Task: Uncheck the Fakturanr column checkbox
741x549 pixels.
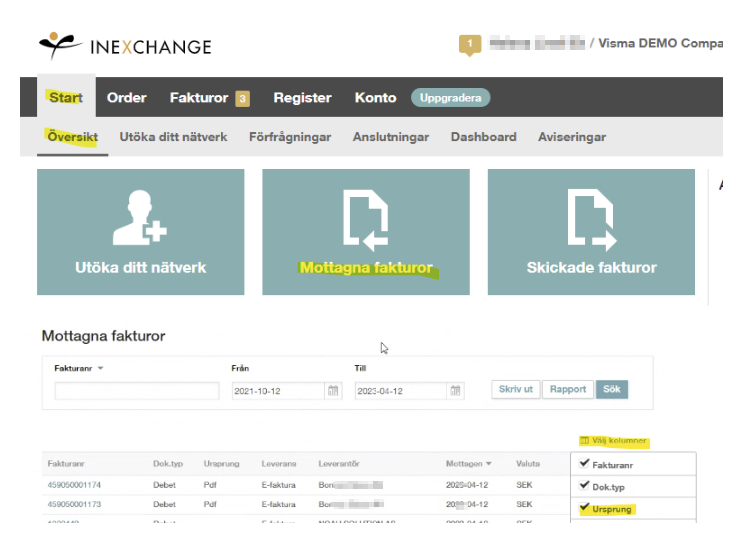Action: [585, 463]
